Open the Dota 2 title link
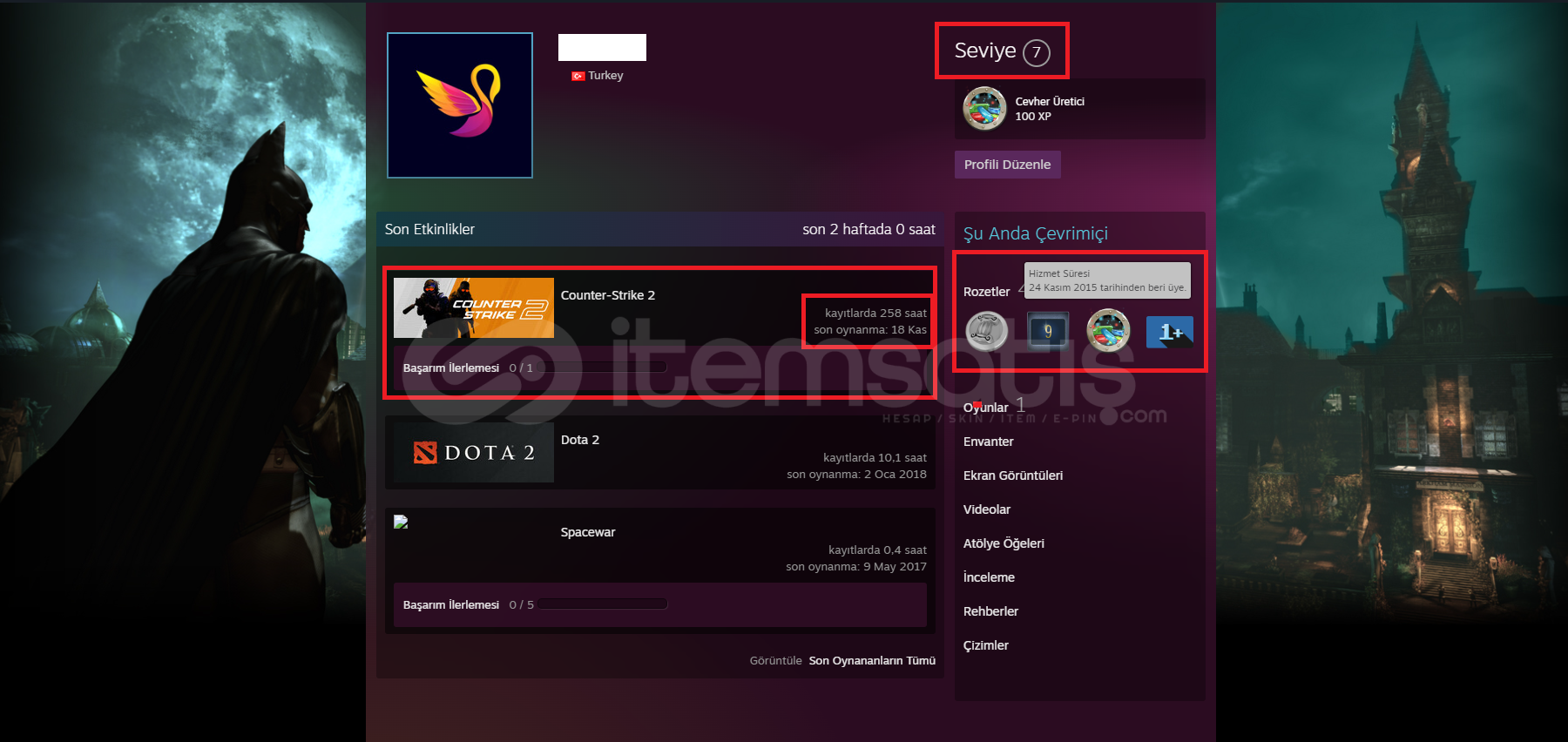Image resolution: width=1568 pixels, height=742 pixels. (580, 440)
